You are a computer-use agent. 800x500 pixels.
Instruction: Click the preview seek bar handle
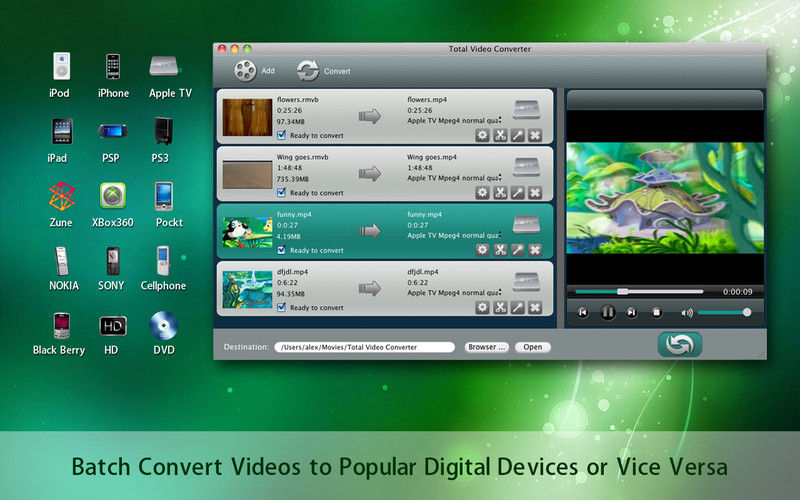[622, 292]
